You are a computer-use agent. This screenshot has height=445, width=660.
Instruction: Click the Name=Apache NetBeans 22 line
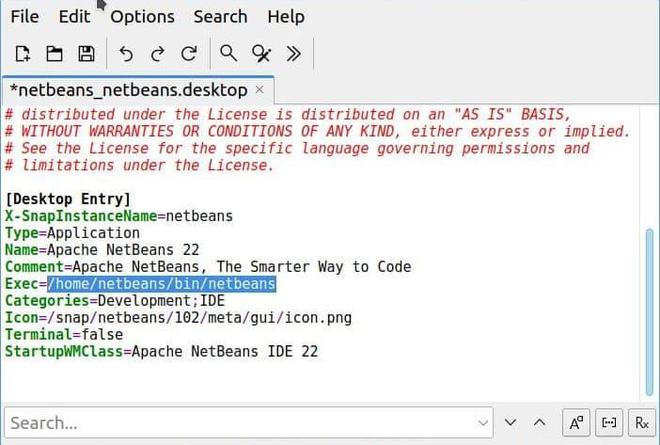point(102,250)
